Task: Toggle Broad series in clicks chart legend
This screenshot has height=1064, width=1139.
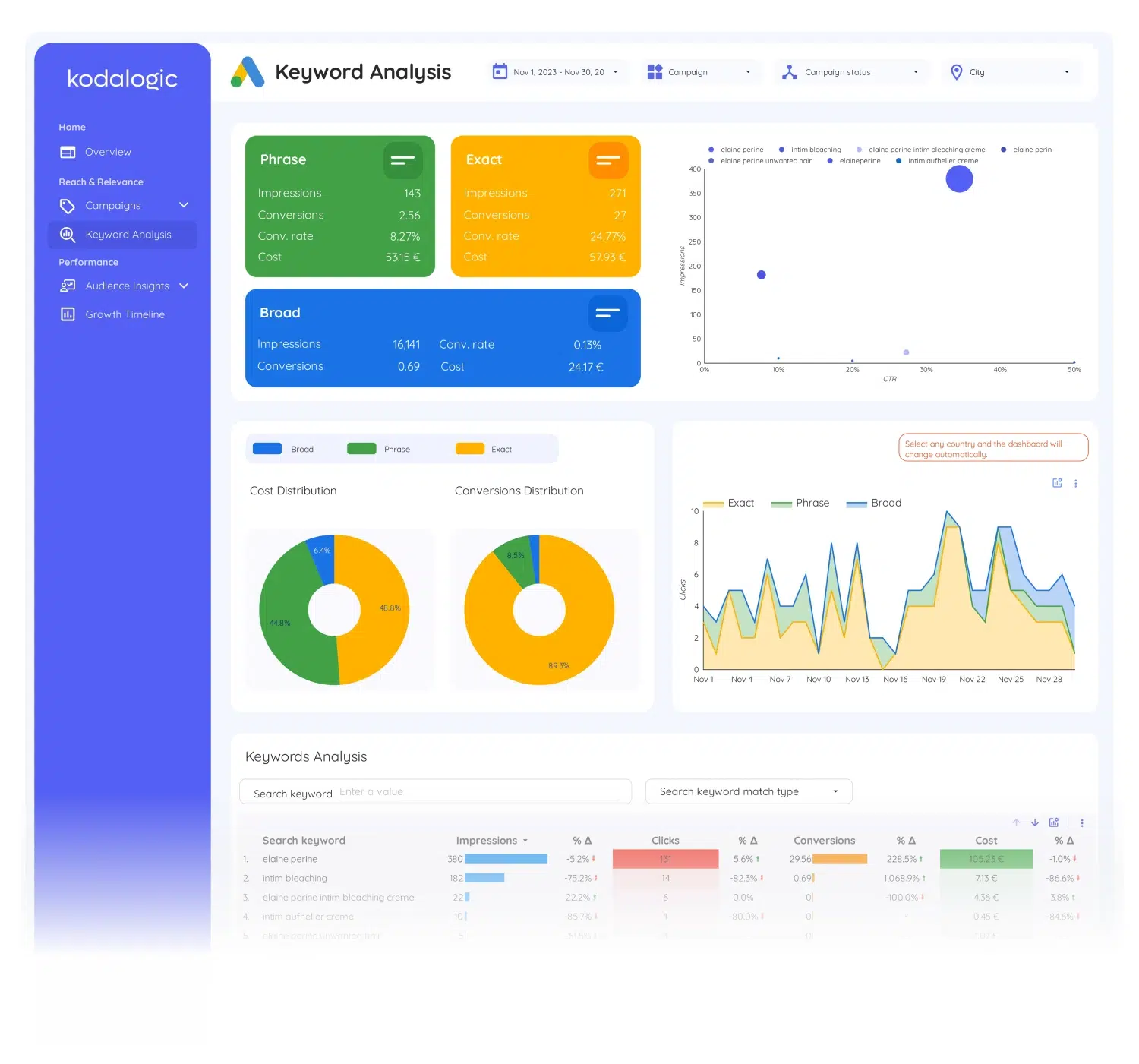Action: [x=874, y=503]
